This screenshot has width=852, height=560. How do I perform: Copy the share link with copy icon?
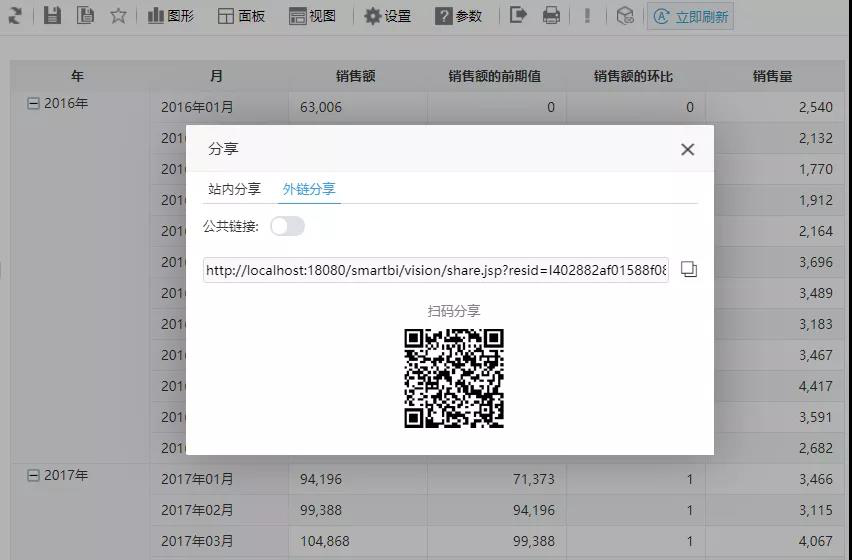pyautogui.click(x=688, y=269)
